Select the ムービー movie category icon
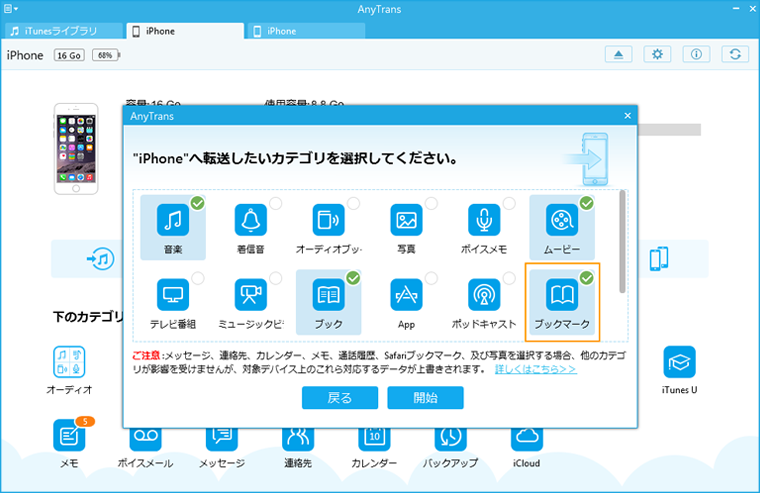This screenshot has height=493, width=760. click(x=562, y=220)
